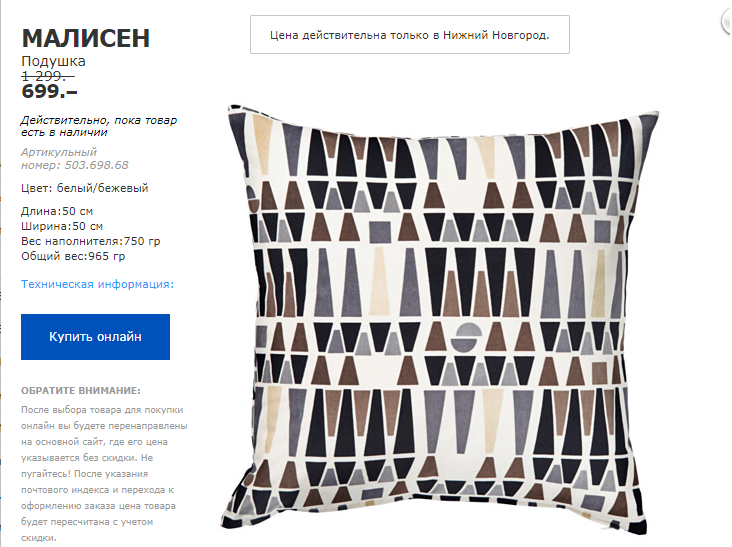Click the Общий вес: 965 гр line
Image resolution: width=732 pixels, height=547 pixels.
point(73,256)
